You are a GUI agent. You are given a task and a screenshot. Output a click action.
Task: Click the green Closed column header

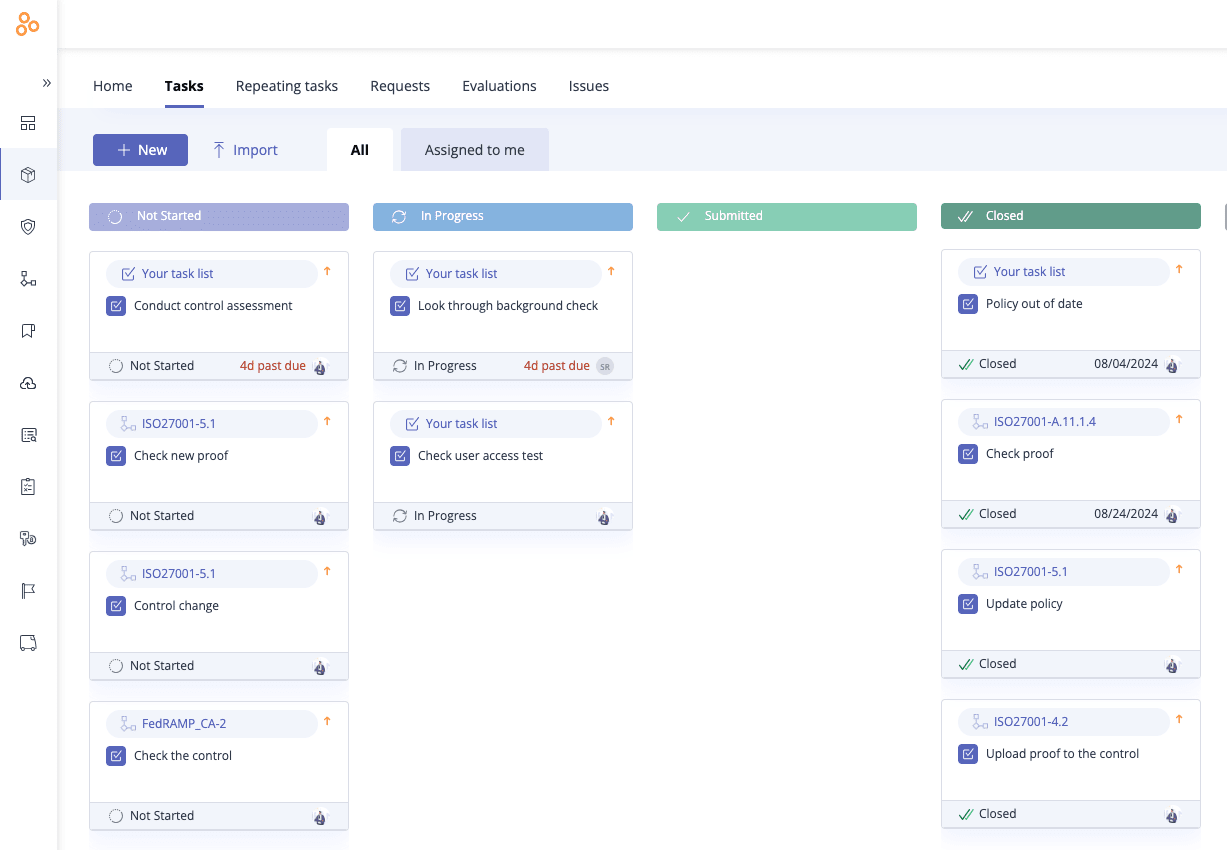coord(1070,216)
